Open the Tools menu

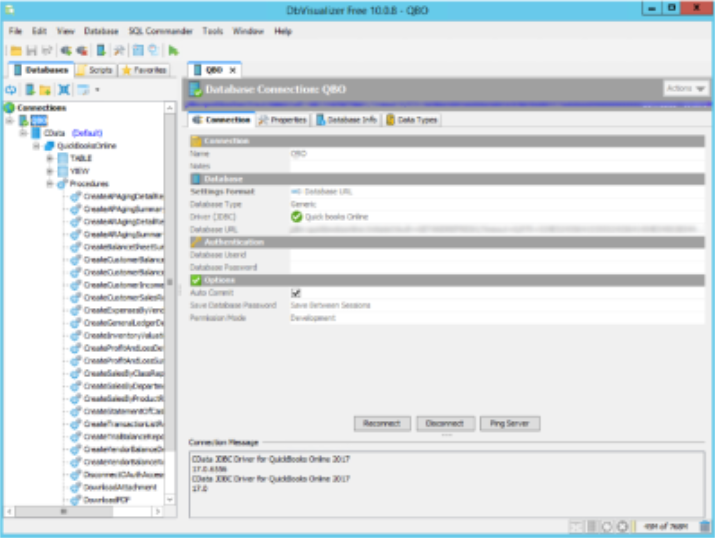212,31
